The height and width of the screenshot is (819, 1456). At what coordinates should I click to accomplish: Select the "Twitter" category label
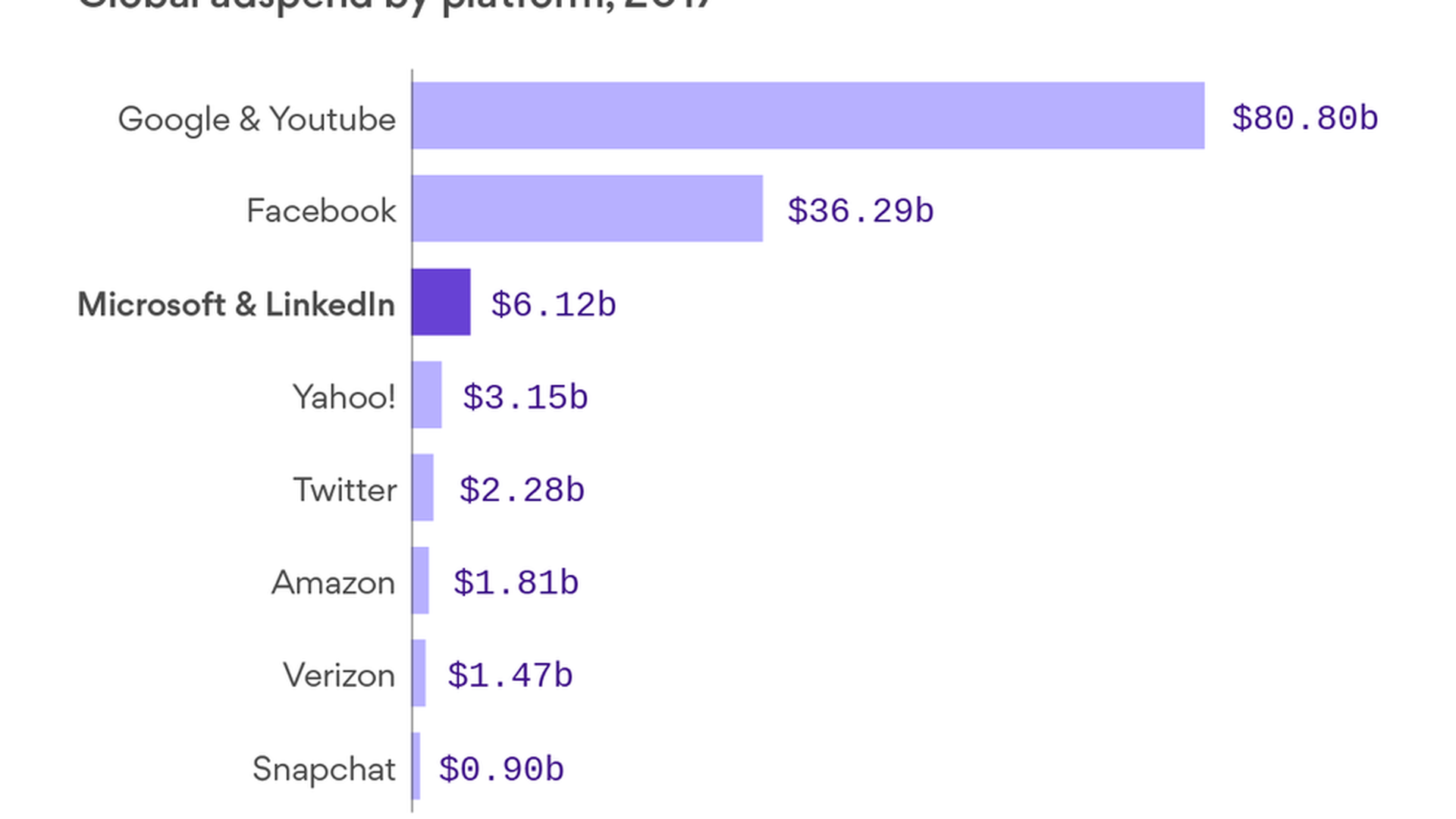(344, 490)
